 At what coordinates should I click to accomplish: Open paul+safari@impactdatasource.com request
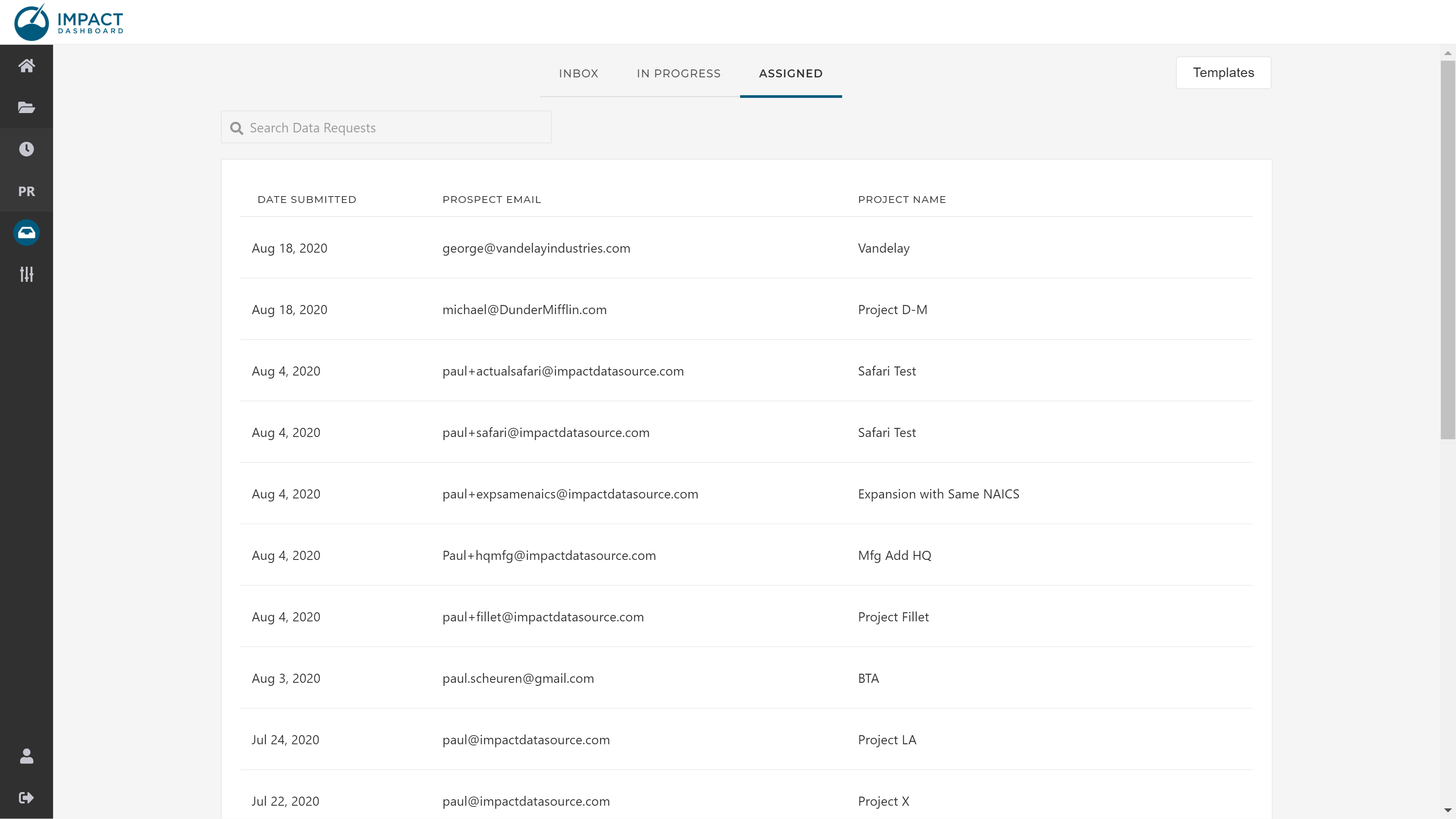pos(546,433)
